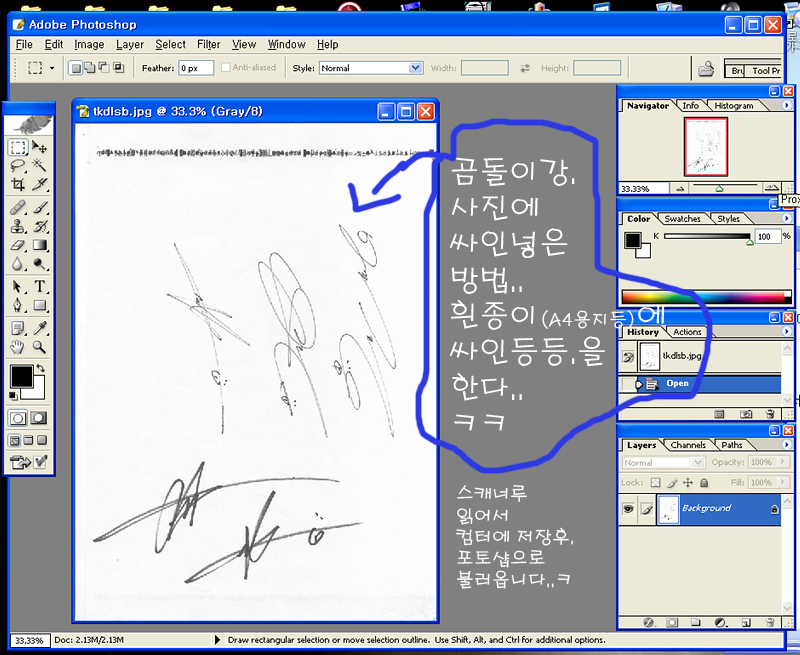Select the Type tool
The image size is (800, 655).
point(40,287)
